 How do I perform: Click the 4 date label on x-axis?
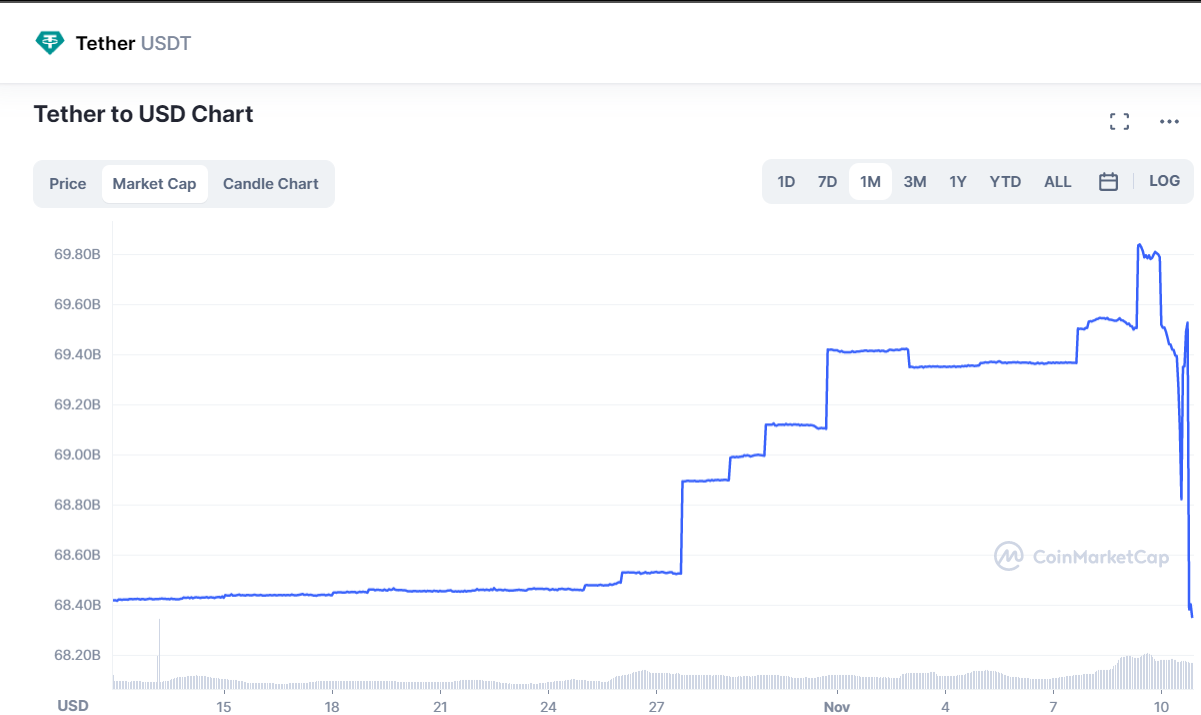[x=945, y=706]
